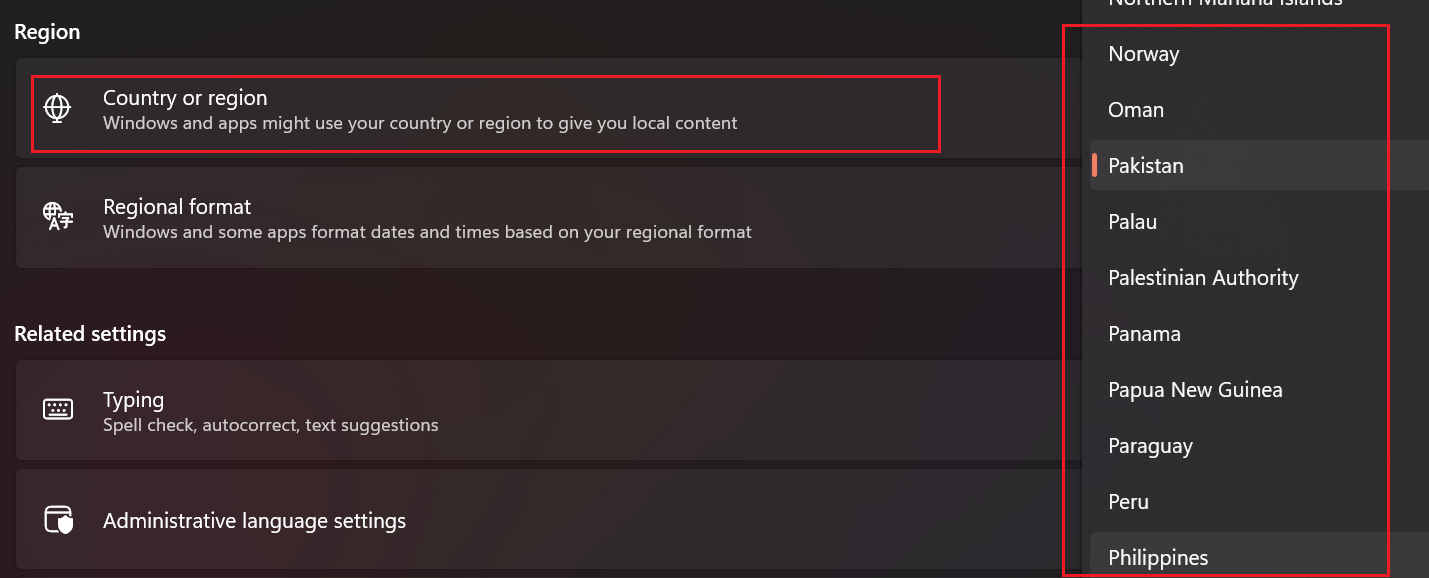The image size is (1429, 578).
Task: Click the keyboard icon beside Typing
Action: pyautogui.click(x=58, y=409)
